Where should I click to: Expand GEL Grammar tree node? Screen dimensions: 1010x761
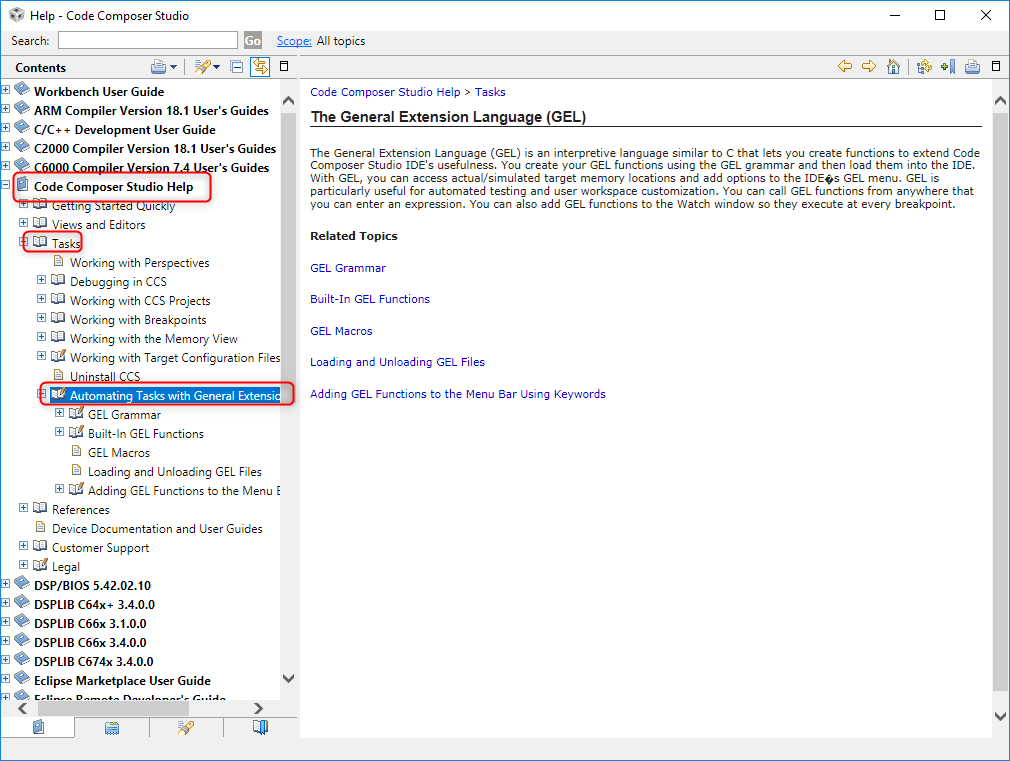tap(59, 412)
